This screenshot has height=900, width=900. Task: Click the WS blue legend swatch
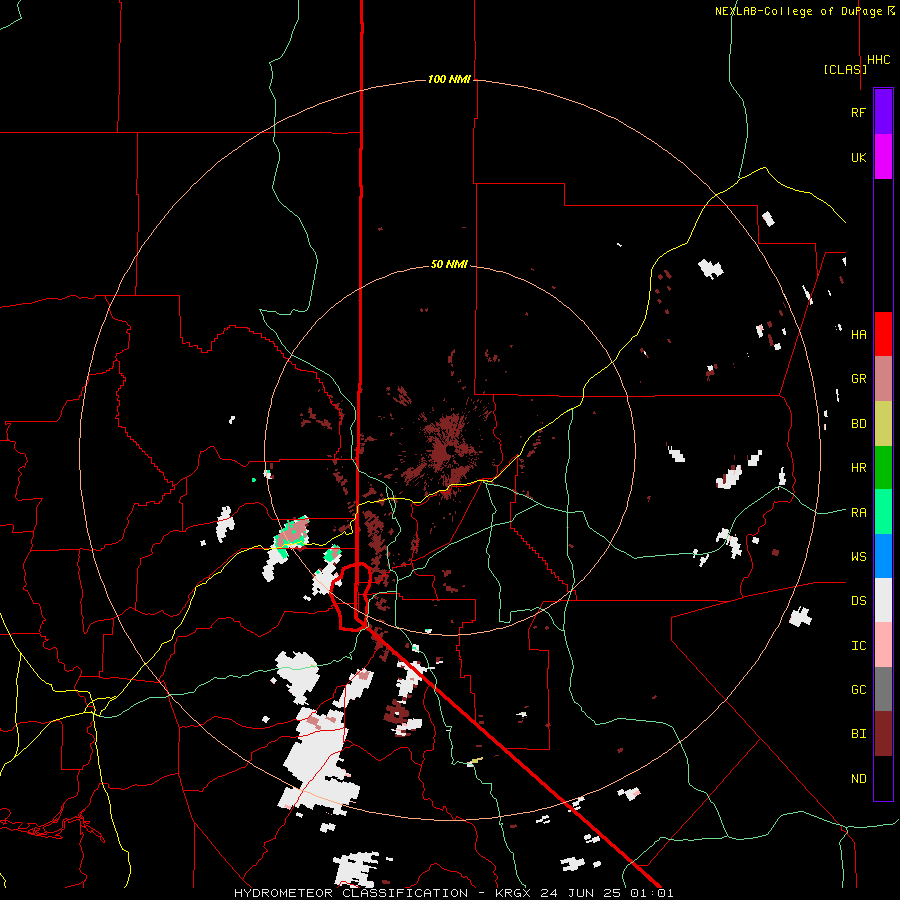point(883,556)
